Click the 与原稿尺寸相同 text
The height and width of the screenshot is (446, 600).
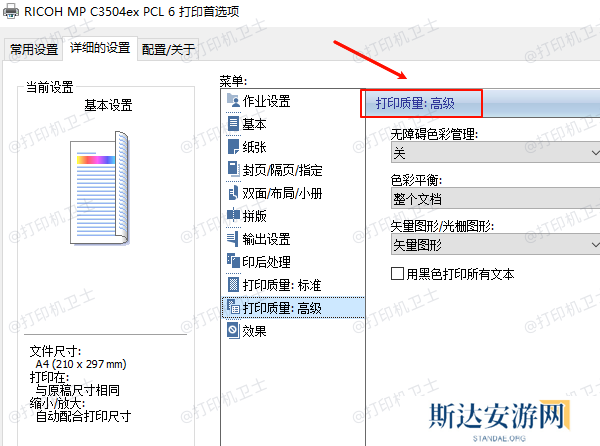pyautogui.click(x=78, y=390)
